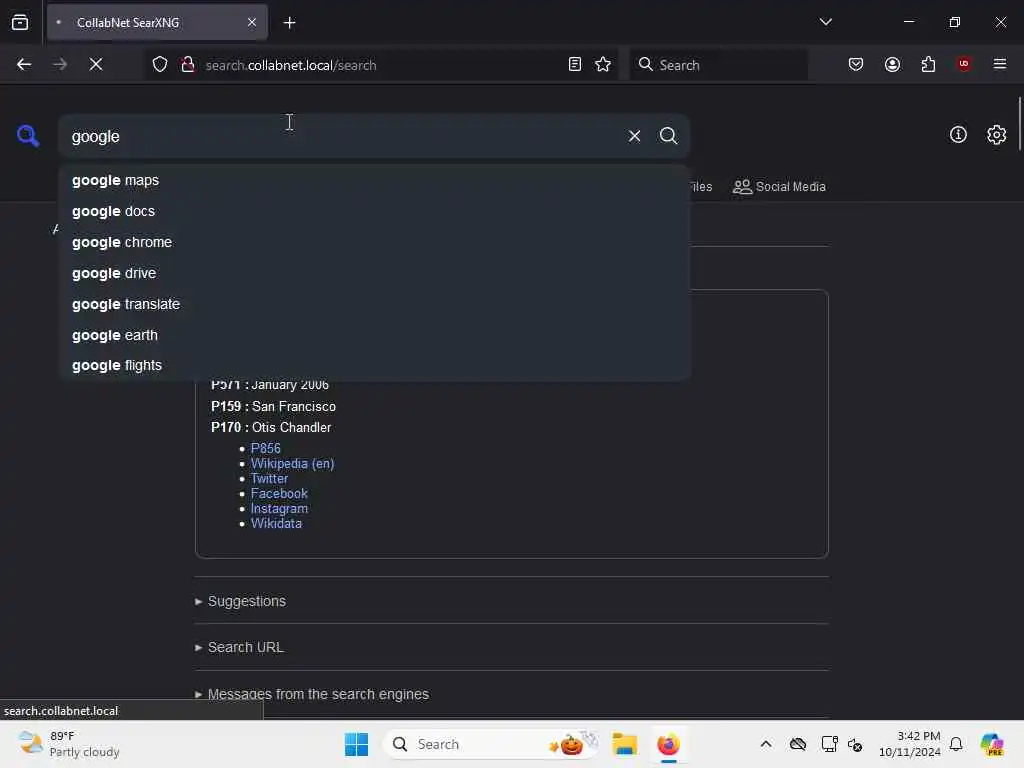List all tabs dropdown
This screenshot has height=768, width=1024.
tap(825, 22)
